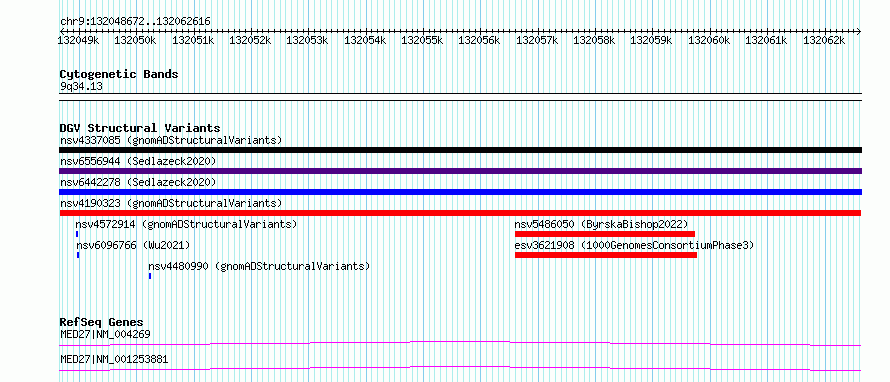This screenshot has height=382, width=890.
Task: Click the 132058k ruler position
Action: pyautogui.click(x=594, y=41)
